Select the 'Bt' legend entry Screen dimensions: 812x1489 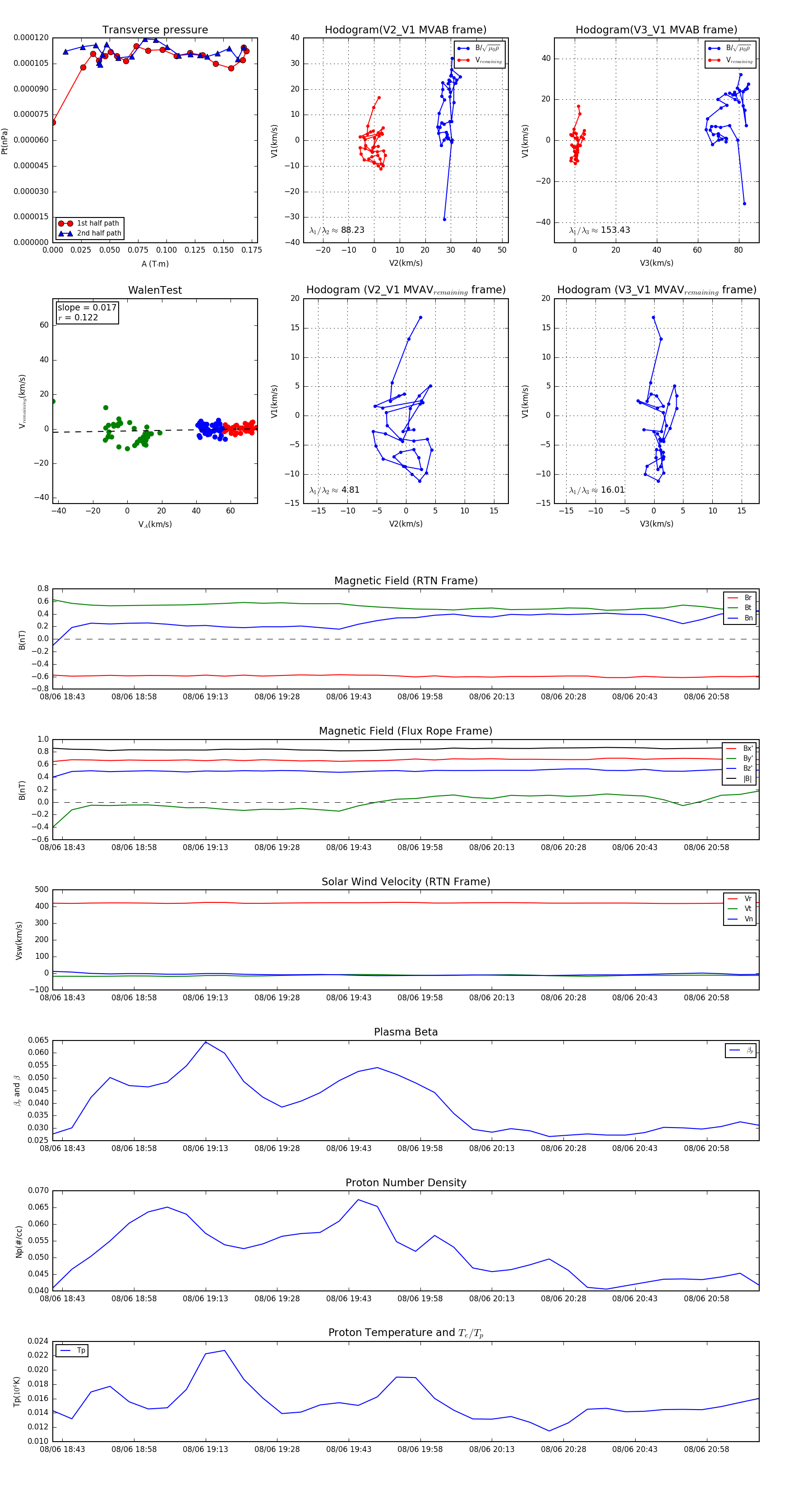pos(740,607)
